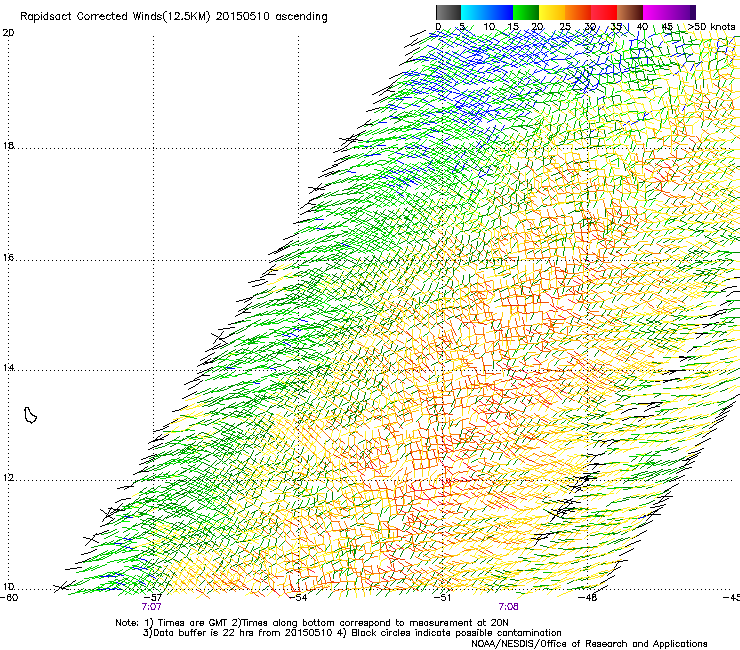This screenshot has height=650, width=740.
Task: Select the yellow 20-25 knots legend swatch
Action: tap(552, 12)
